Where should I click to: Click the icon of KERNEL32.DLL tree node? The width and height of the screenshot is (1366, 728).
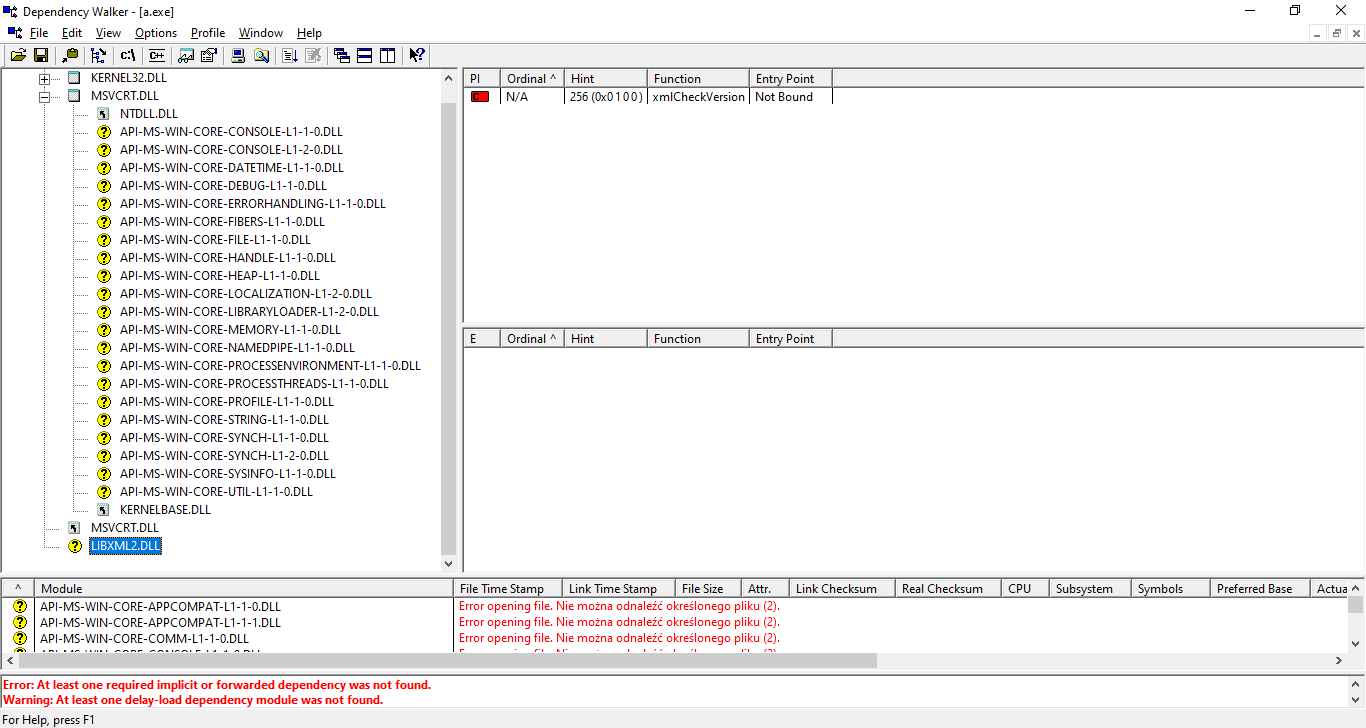74,78
